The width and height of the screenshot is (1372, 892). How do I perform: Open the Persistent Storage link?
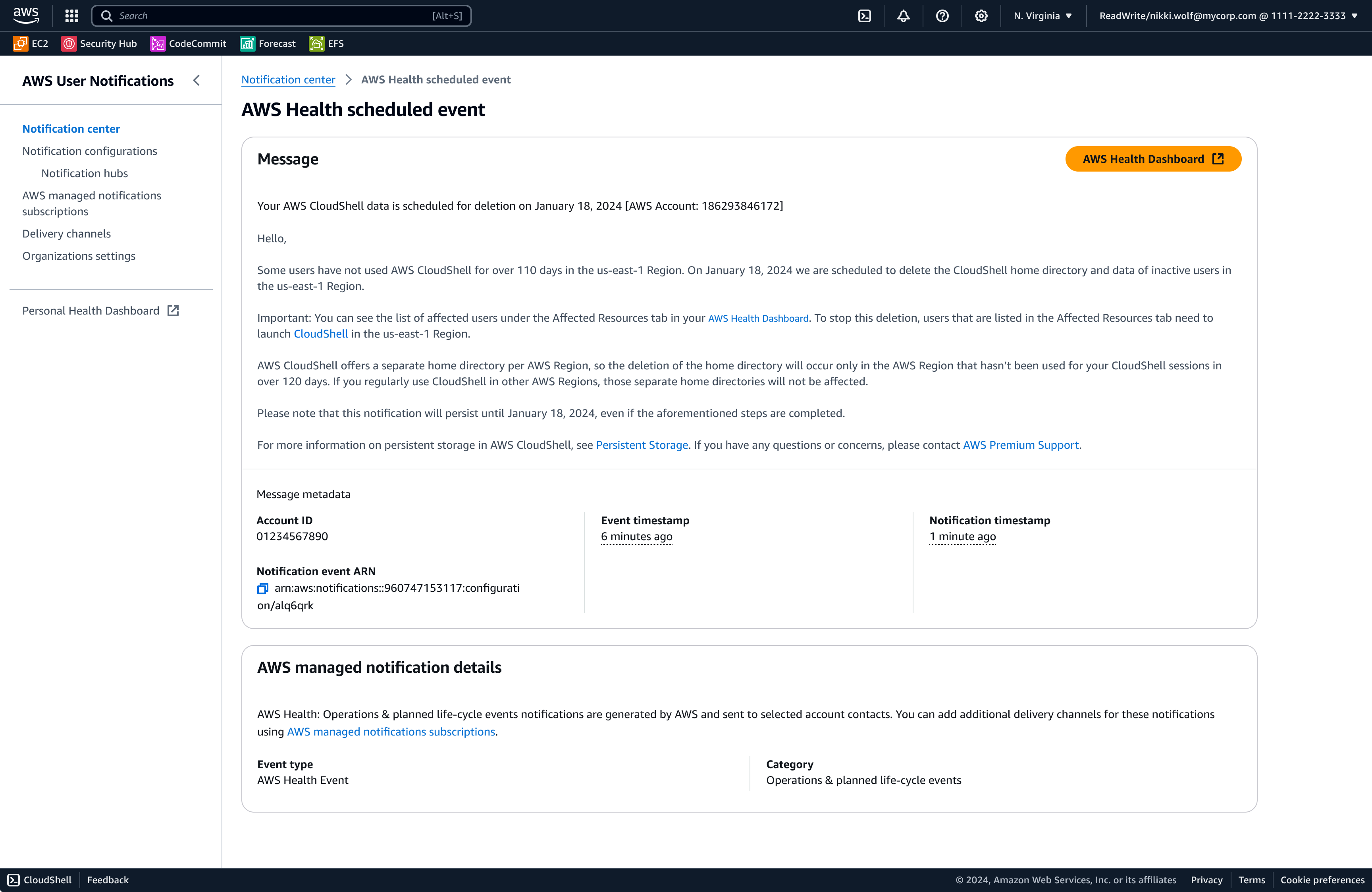tap(642, 445)
